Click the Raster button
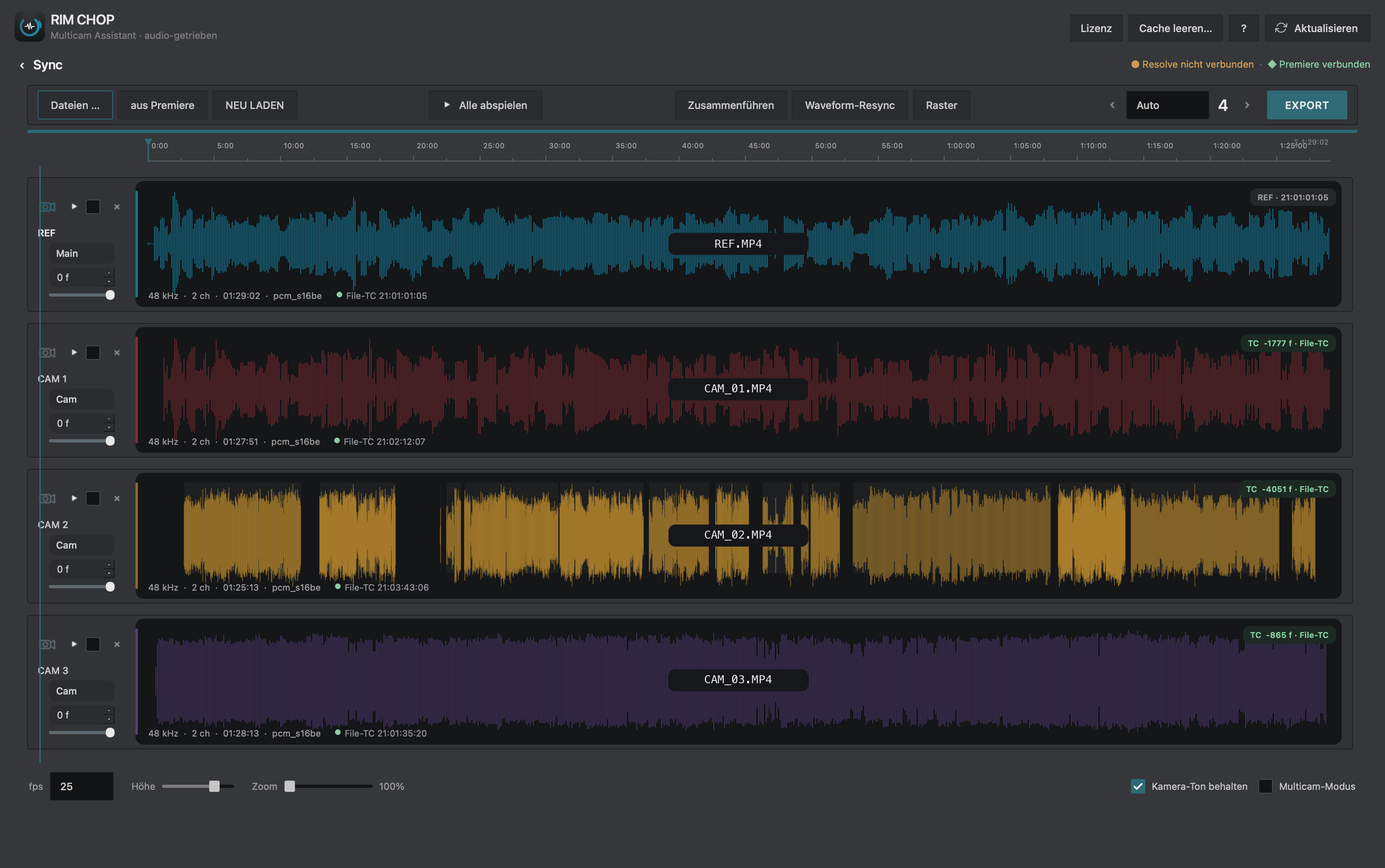The image size is (1385, 868). click(x=941, y=105)
